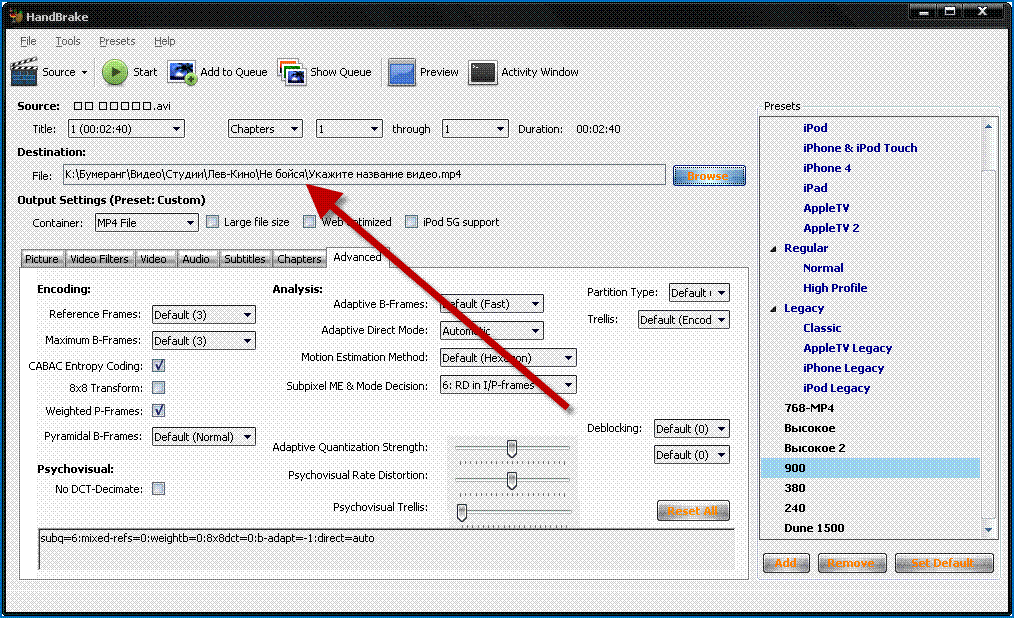The height and width of the screenshot is (618, 1014).
Task: Select the Dune 1500 preset
Action: coord(814,528)
